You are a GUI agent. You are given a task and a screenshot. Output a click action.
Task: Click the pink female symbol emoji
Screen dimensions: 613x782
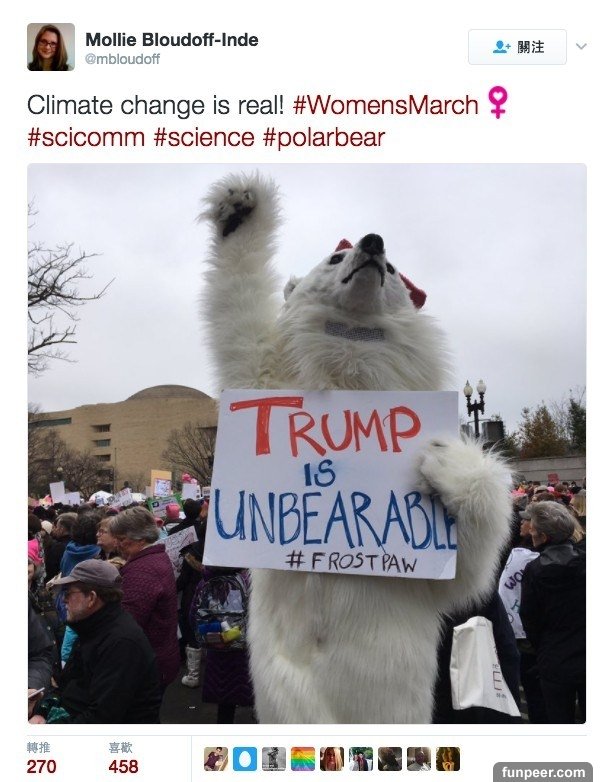(497, 102)
